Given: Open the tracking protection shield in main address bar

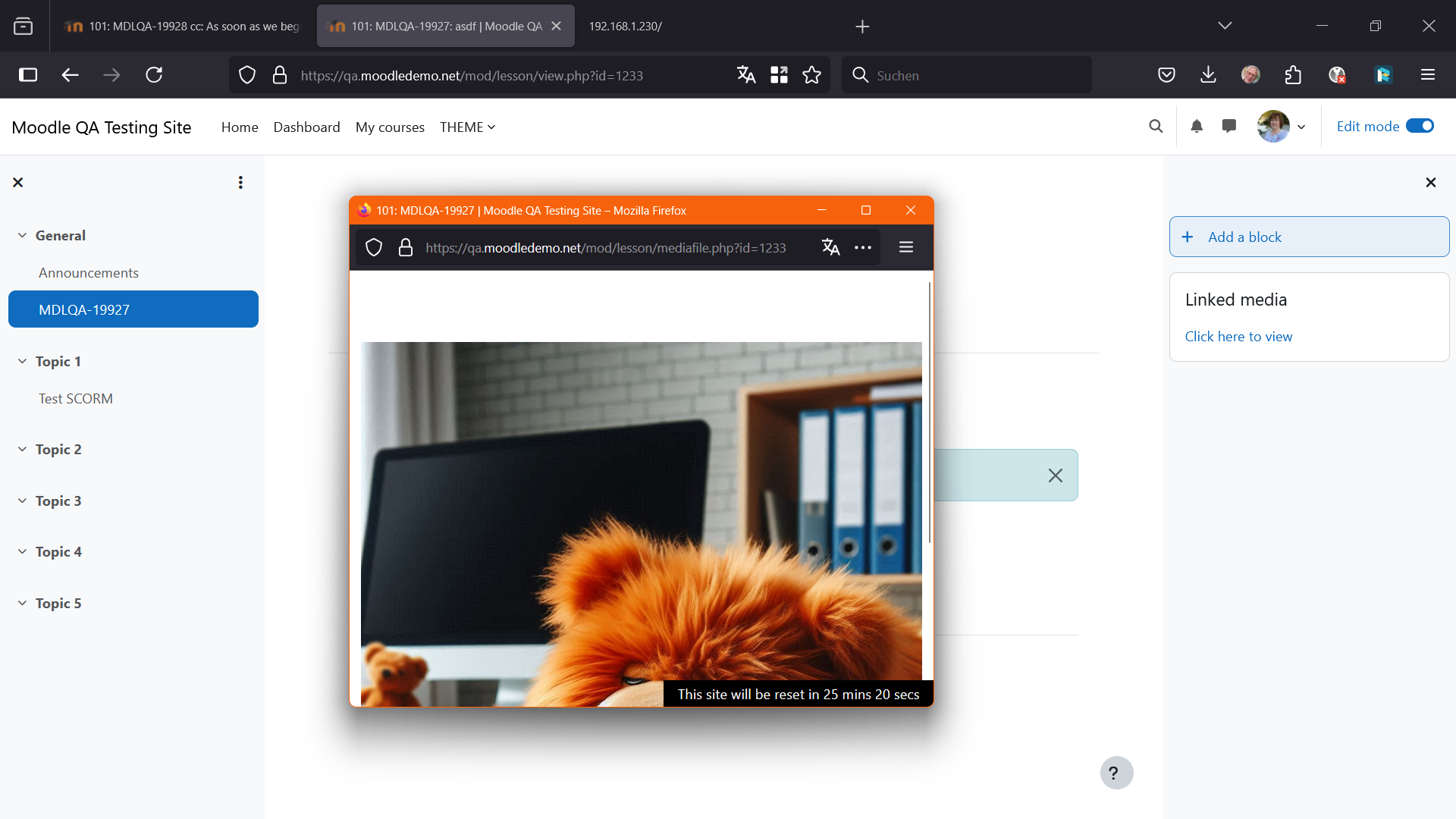Looking at the screenshot, I should point(247,75).
